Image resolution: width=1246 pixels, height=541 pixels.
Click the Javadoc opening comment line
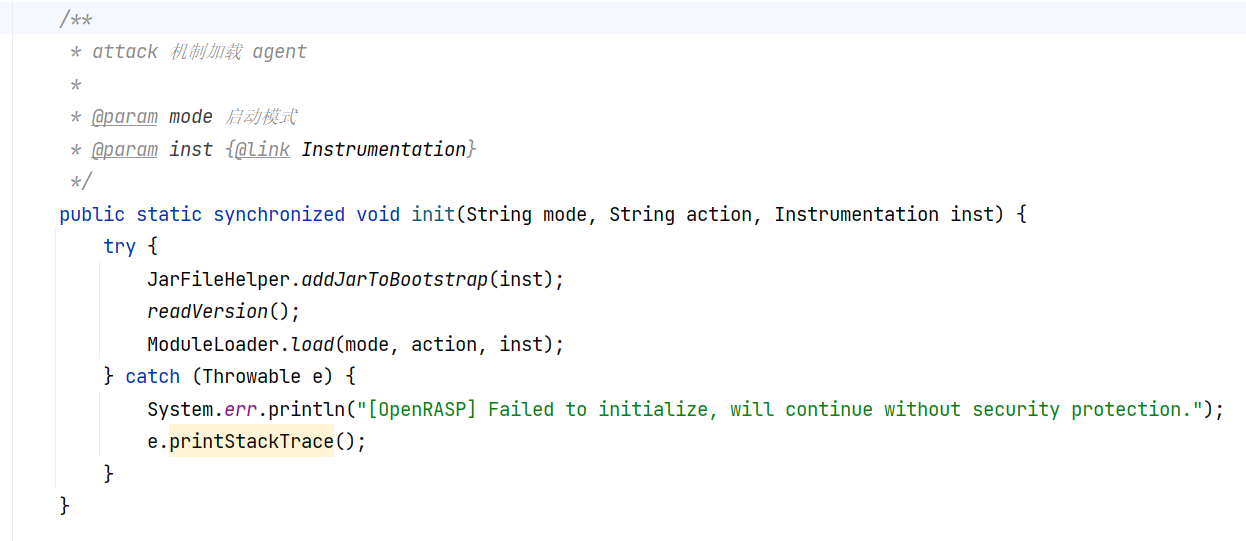(x=76, y=19)
